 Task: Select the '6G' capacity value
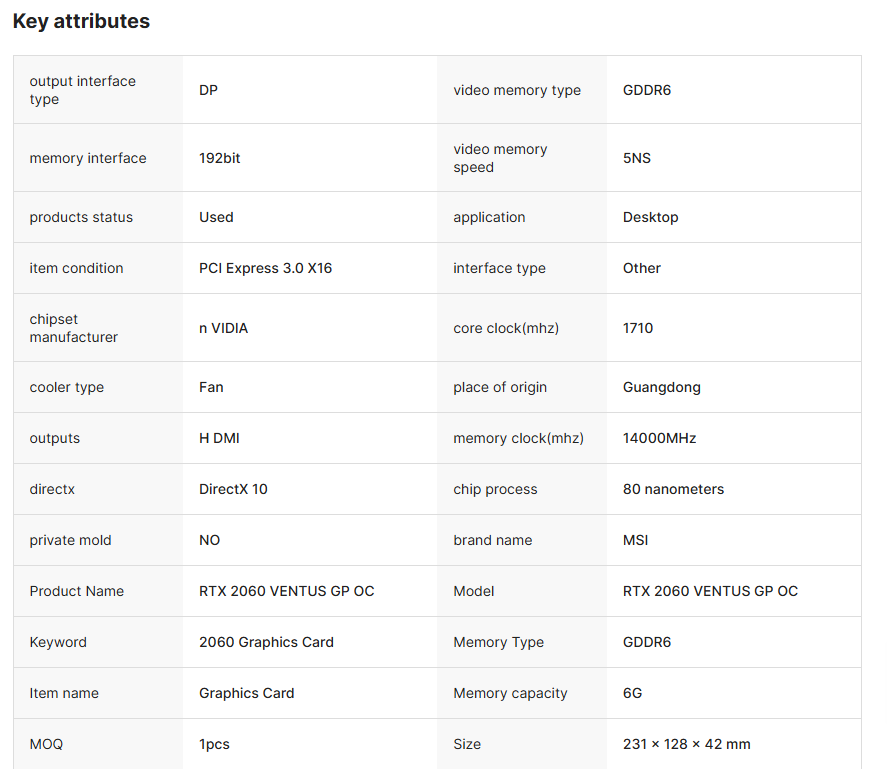click(632, 693)
